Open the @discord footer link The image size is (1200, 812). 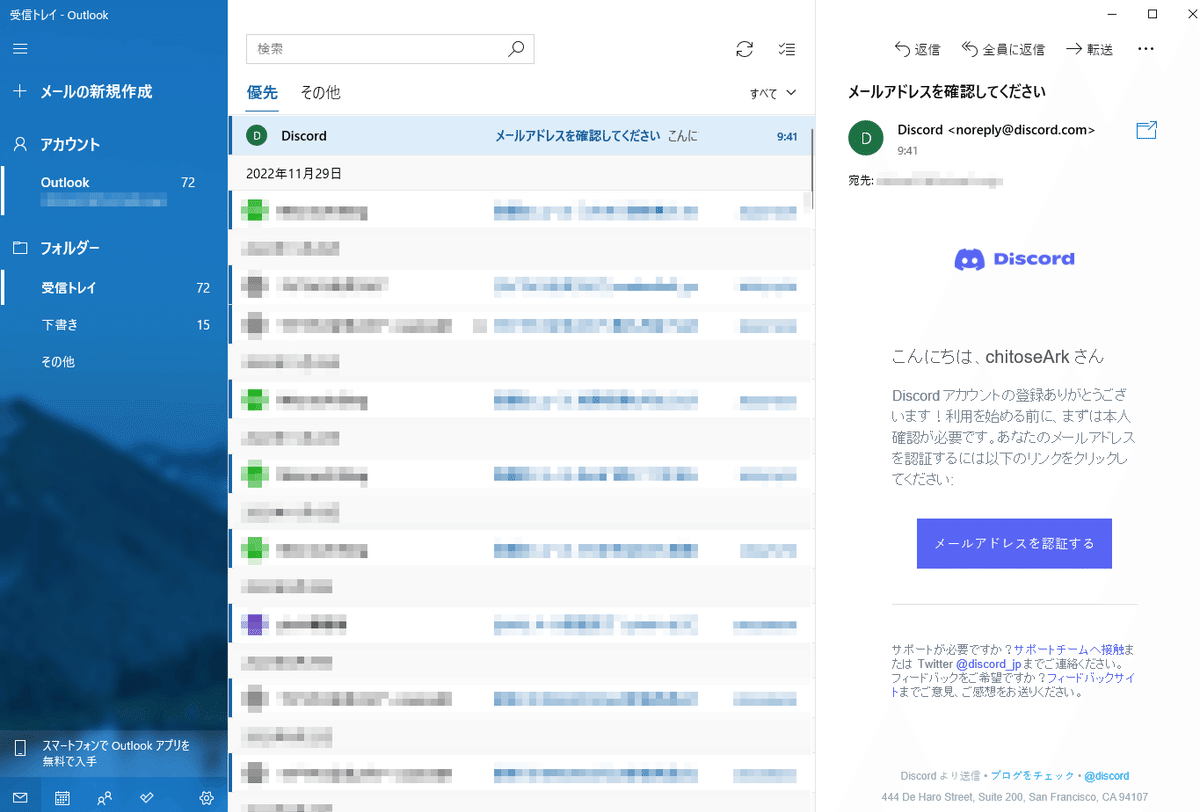point(1107,776)
